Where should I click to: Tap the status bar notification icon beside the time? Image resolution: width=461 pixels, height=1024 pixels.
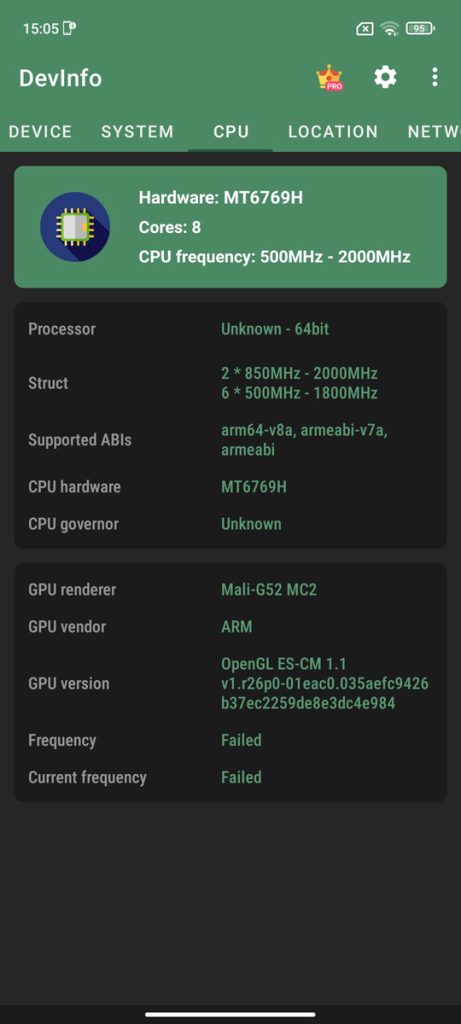point(69,28)
